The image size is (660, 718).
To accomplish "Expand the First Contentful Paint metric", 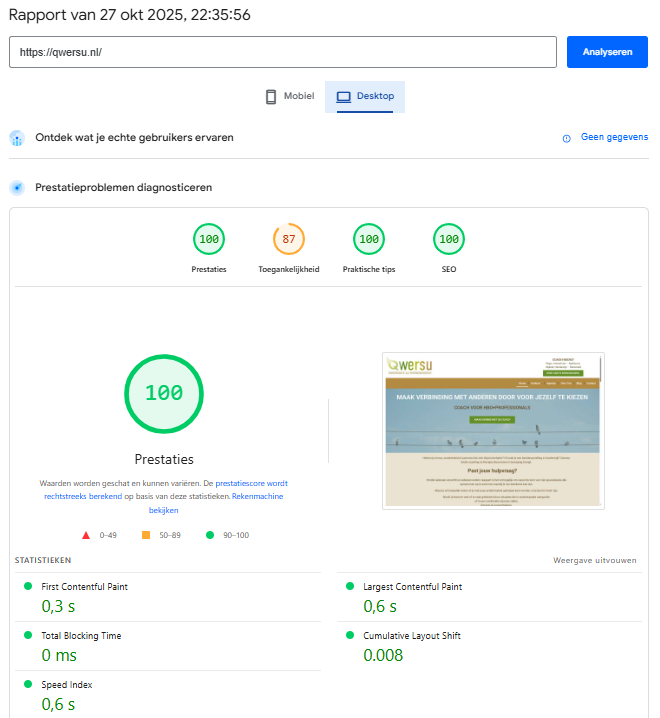I will [85, 587].
